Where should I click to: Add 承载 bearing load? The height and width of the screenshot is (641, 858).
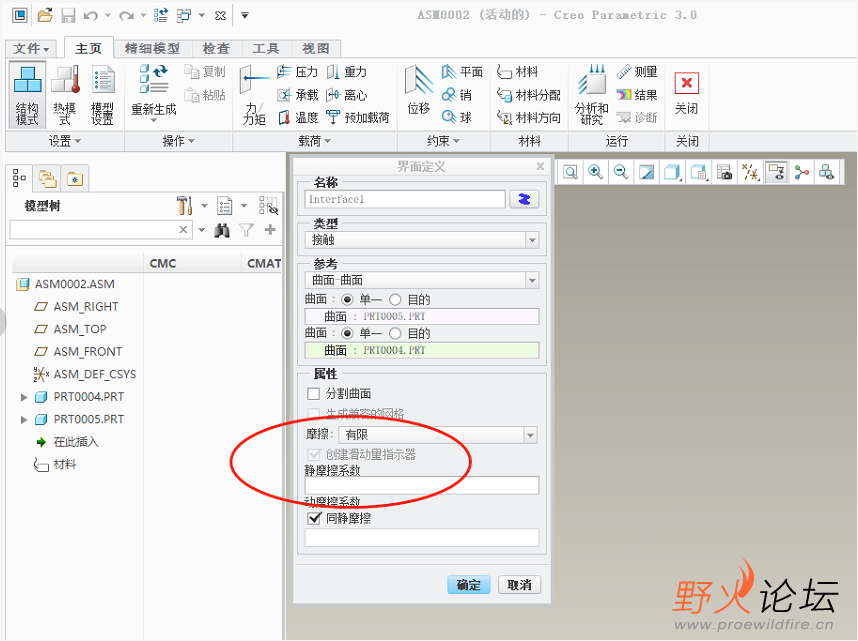pyautogui.click(x=297, y=95)
